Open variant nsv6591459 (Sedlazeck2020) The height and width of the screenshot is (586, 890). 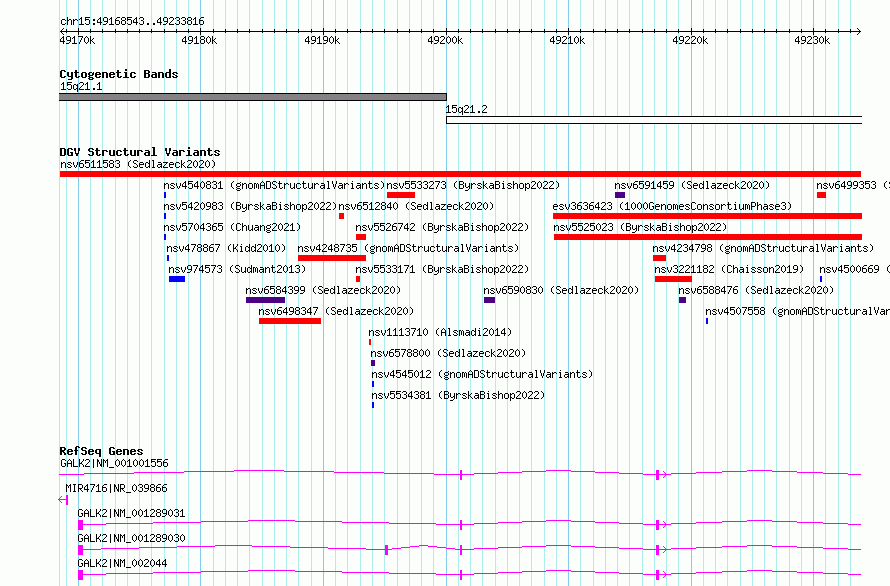pos(692,185)
